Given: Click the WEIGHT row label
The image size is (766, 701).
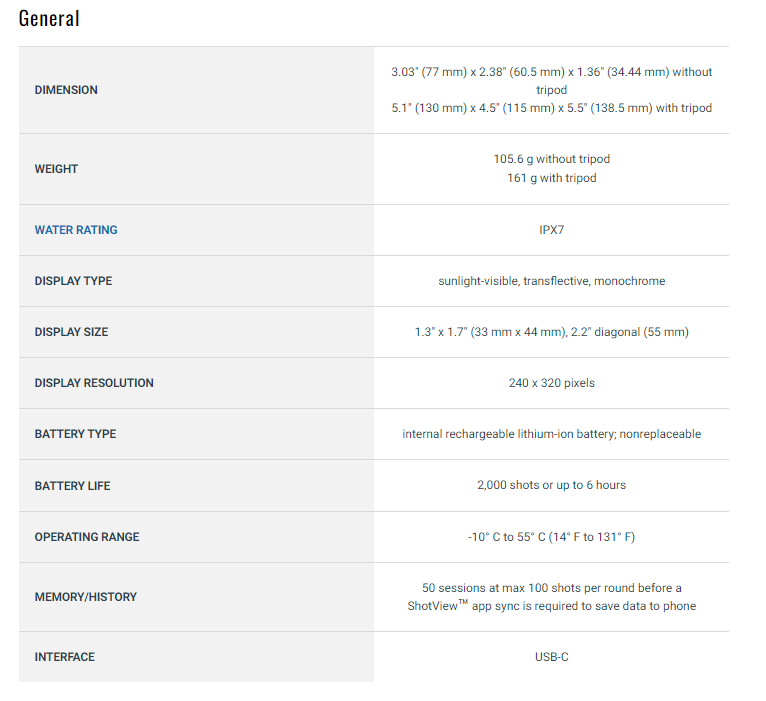Looking at the screenshot, I should (56, 169).
